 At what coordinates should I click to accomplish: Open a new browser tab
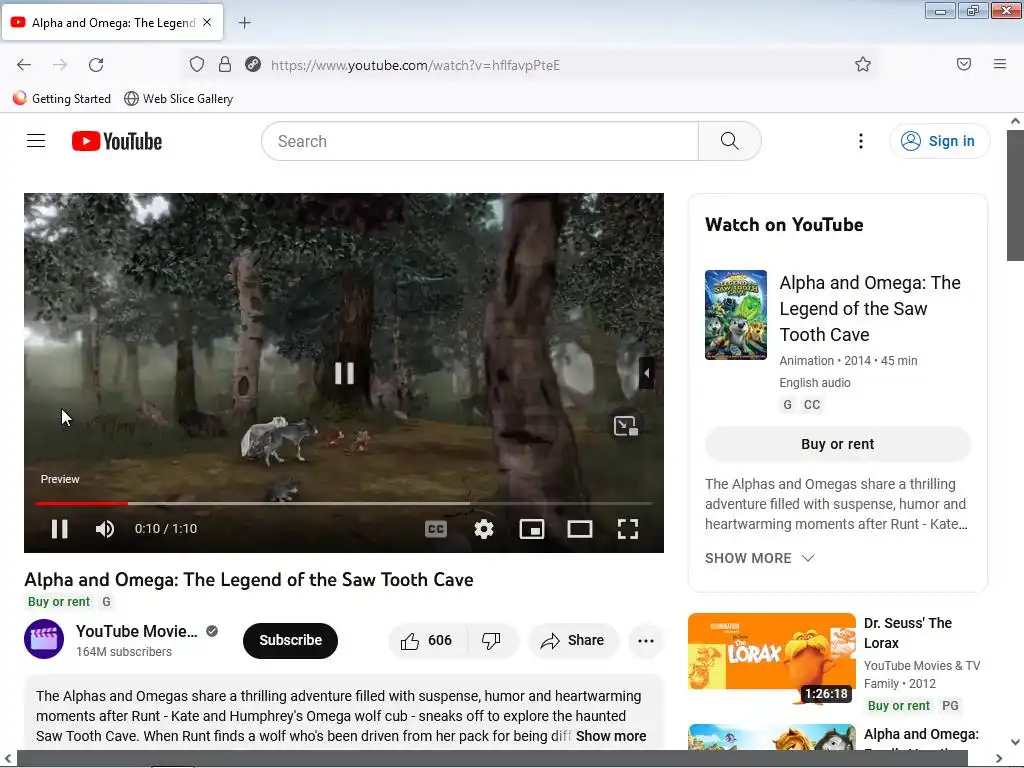click(245, 23)
